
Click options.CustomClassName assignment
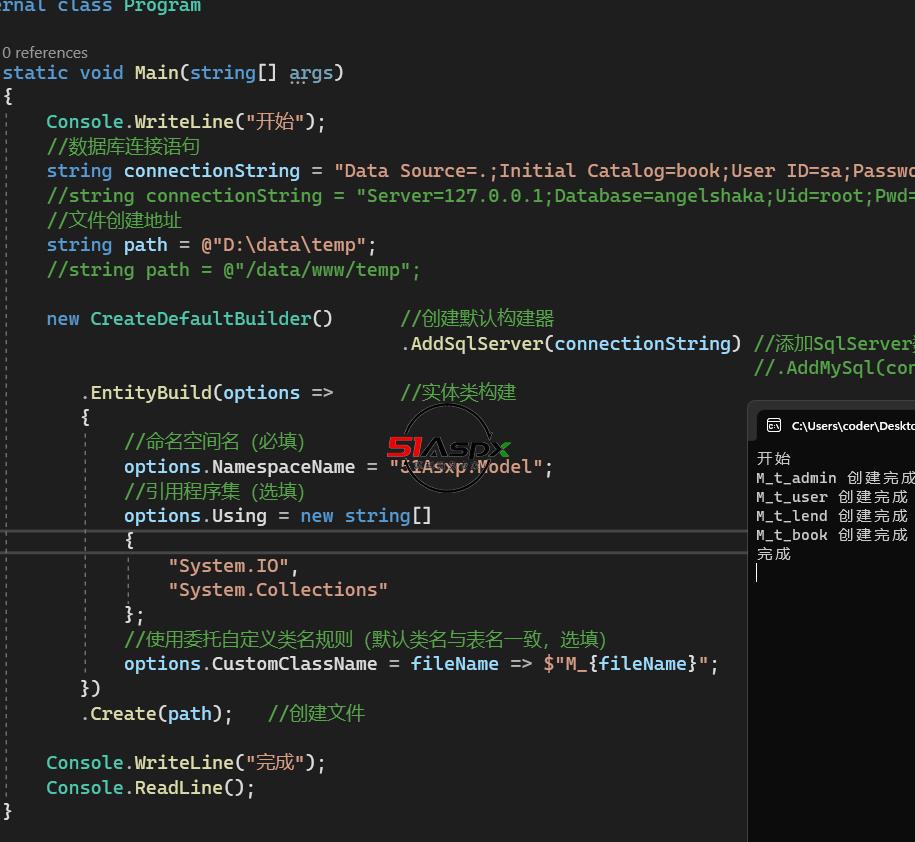click(421, 663)
